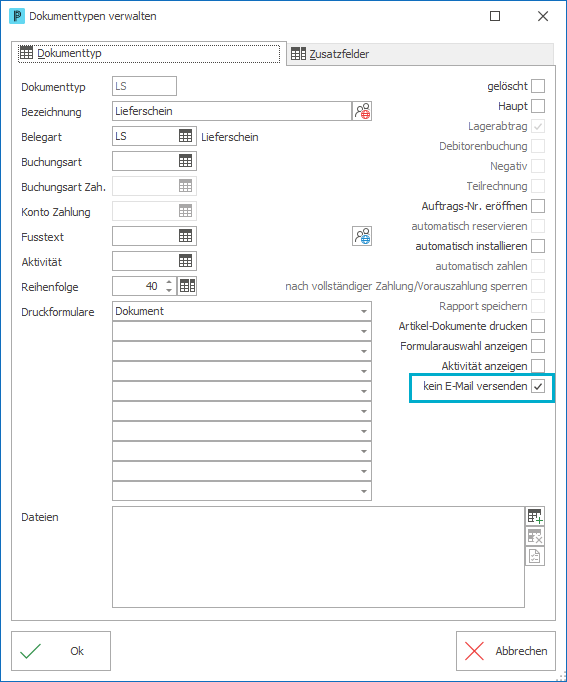567x682 pixels.
Task: Open the Fusstext lookup table icon
Action: 185,236
